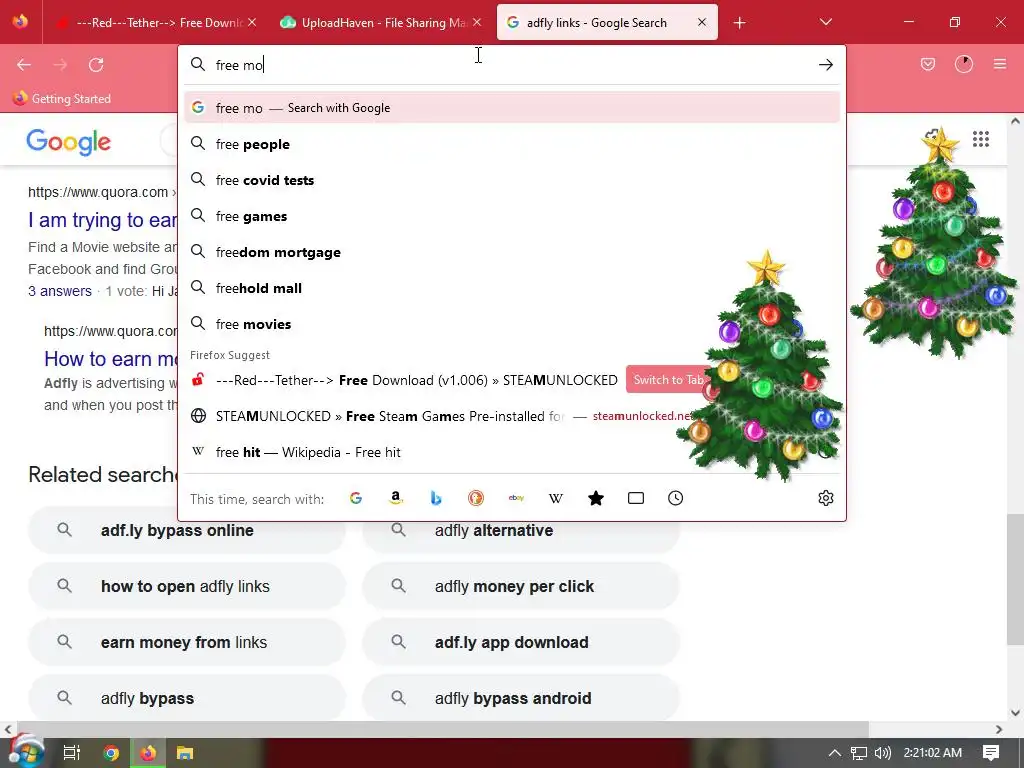Search related 'adfly alternative'
Image resolution: width=1024 pixels, height=768 pixels.
pyautogui.click(x=520, y=530)
